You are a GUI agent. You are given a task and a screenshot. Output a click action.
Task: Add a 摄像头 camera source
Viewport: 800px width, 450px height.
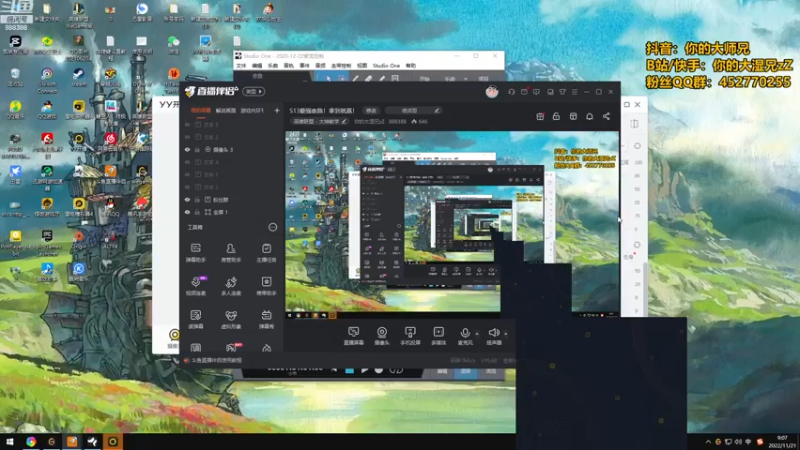pyautogui.click(x=382, y=336)
